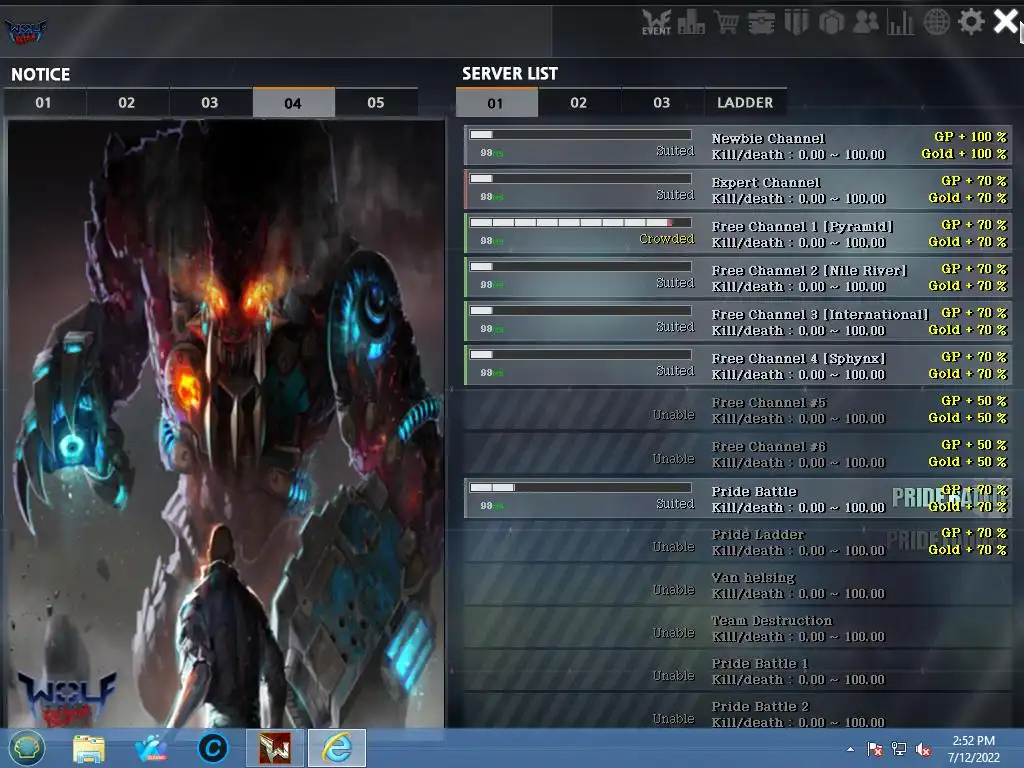Join Free Channel 1 [Pyramid]
Image resolution: width=1024 pixels, height=768 pixels.
point(738,234)
